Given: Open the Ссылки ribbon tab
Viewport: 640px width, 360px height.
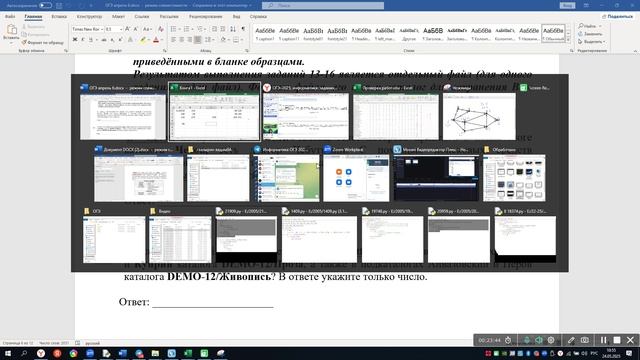Looking at the screenshot, I should click(142, 16).
